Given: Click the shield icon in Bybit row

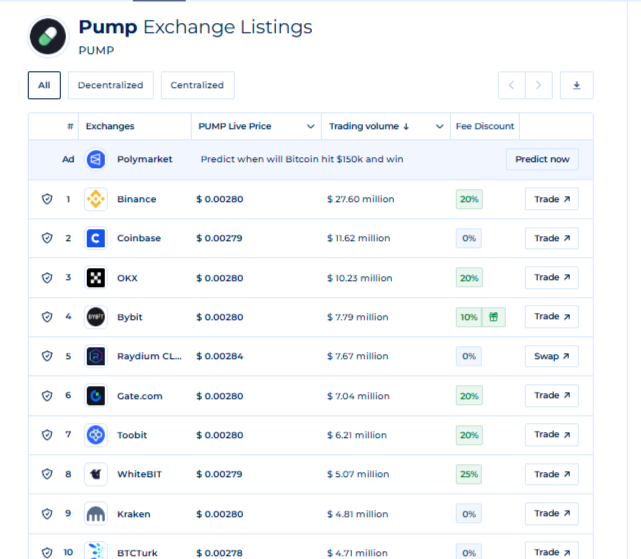Looking at the screenshot, I should [47, 317].
